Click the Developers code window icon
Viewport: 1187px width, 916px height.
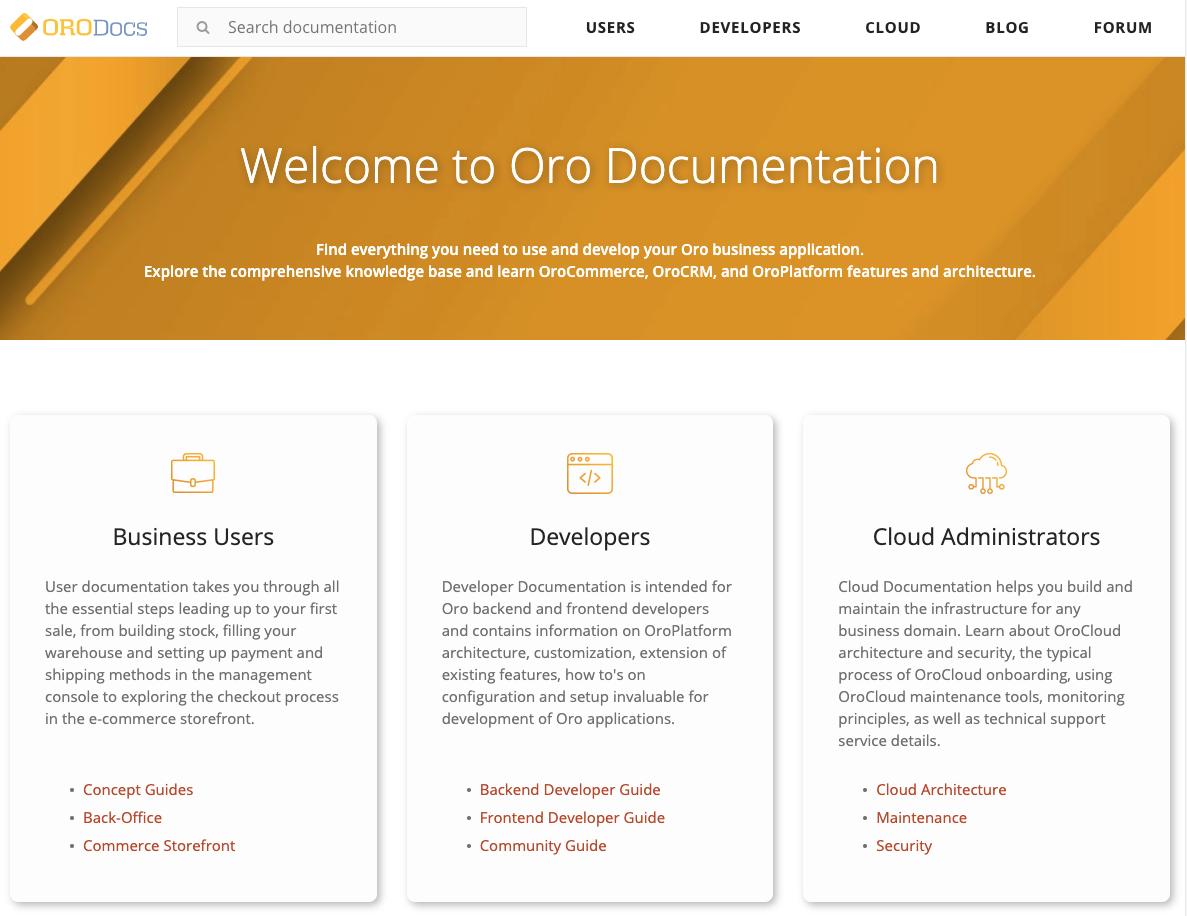point(590,473)
